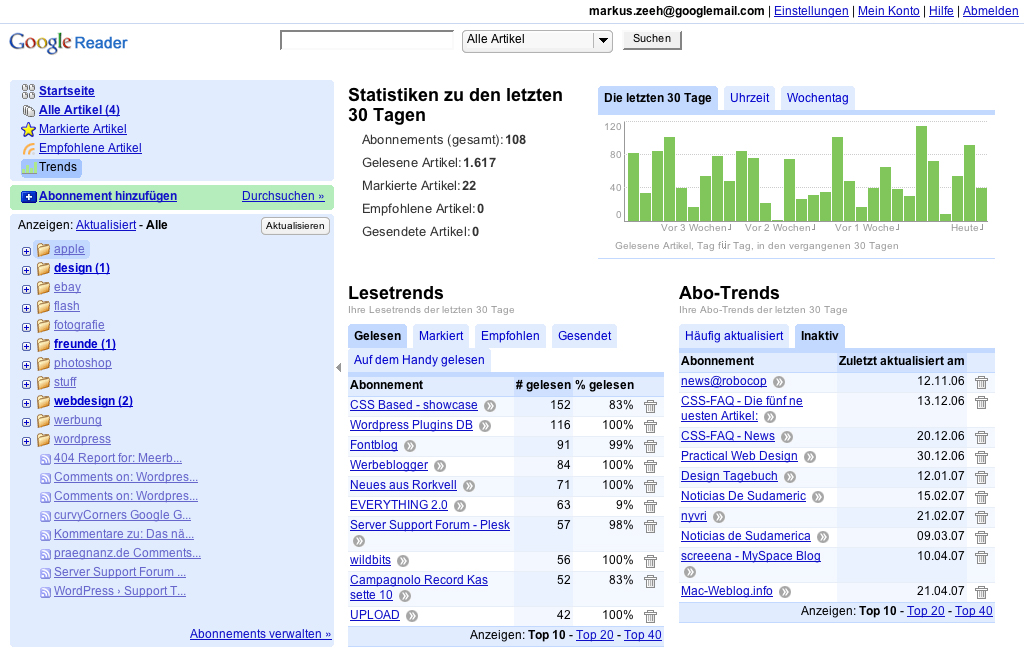The width and height of the screenshot is (1024, 657).
Task: Click the Suchen button
Action: click(652, 39)
